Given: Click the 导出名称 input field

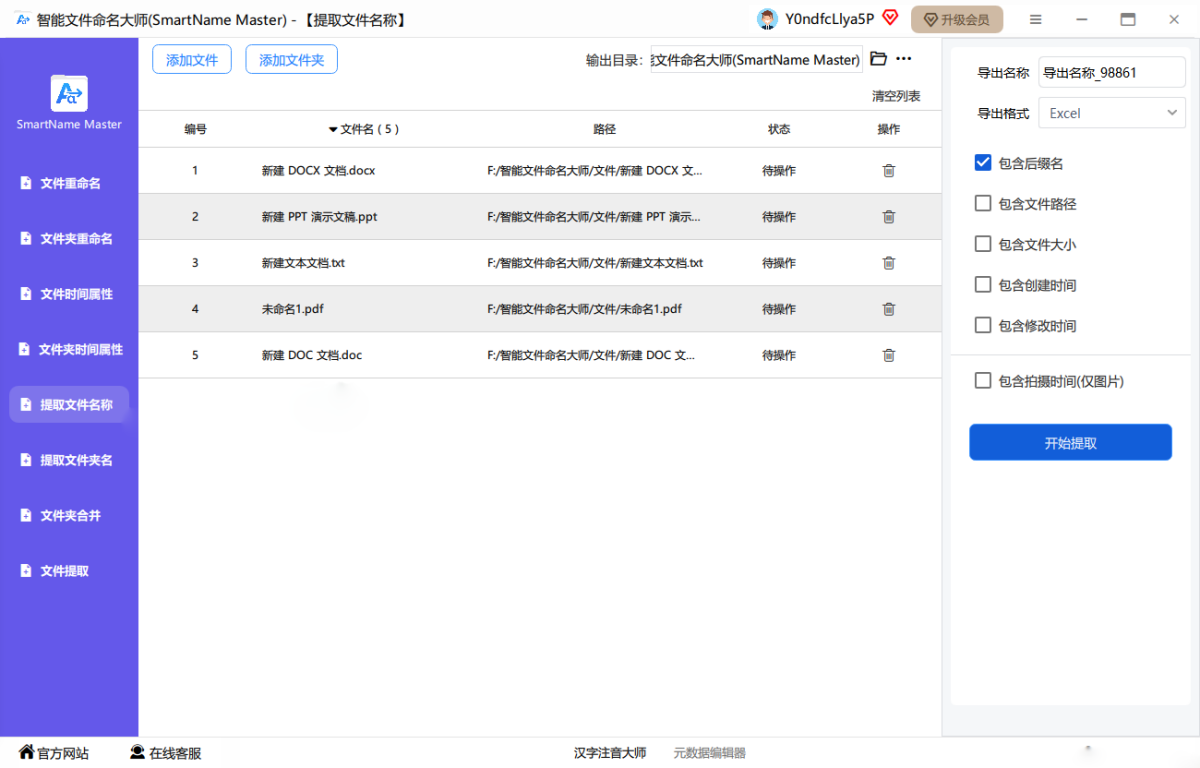Looking at the screenshot, I should [x=1111, y=72].
